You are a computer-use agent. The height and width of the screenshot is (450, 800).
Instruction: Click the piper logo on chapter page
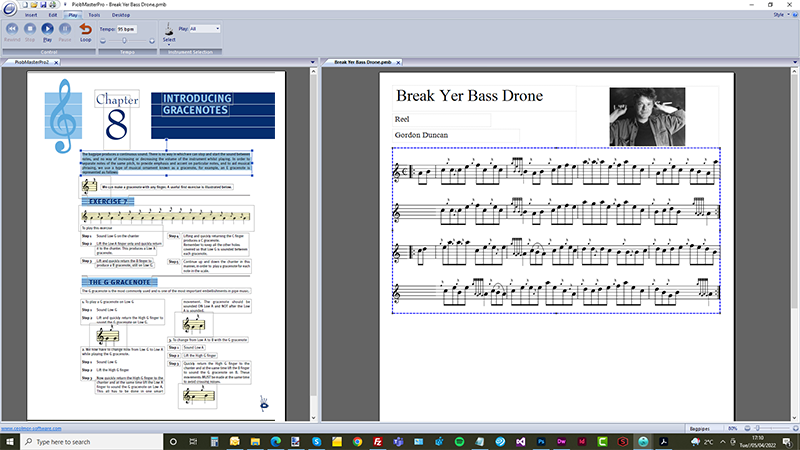click(264, 403)
